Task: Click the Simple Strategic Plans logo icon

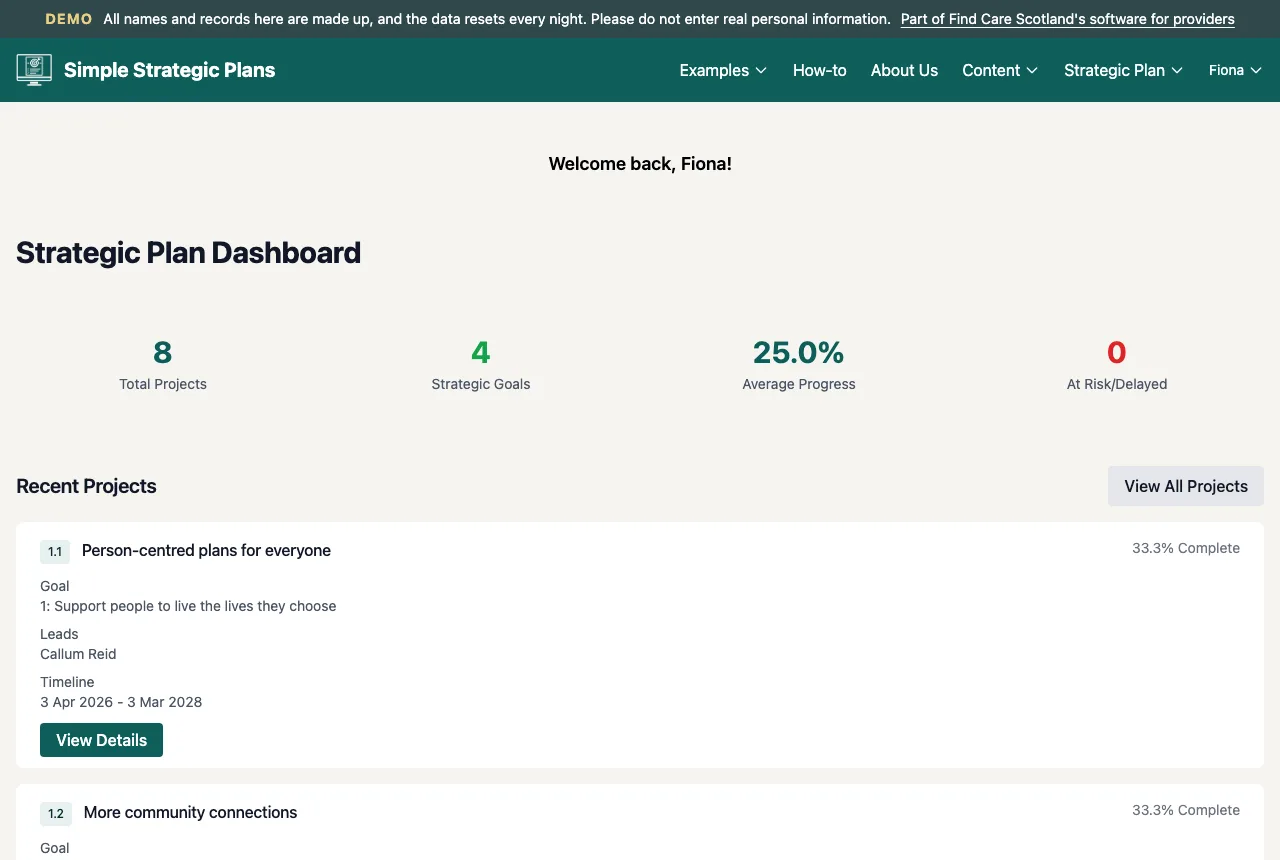Action: tap(34, 70)
